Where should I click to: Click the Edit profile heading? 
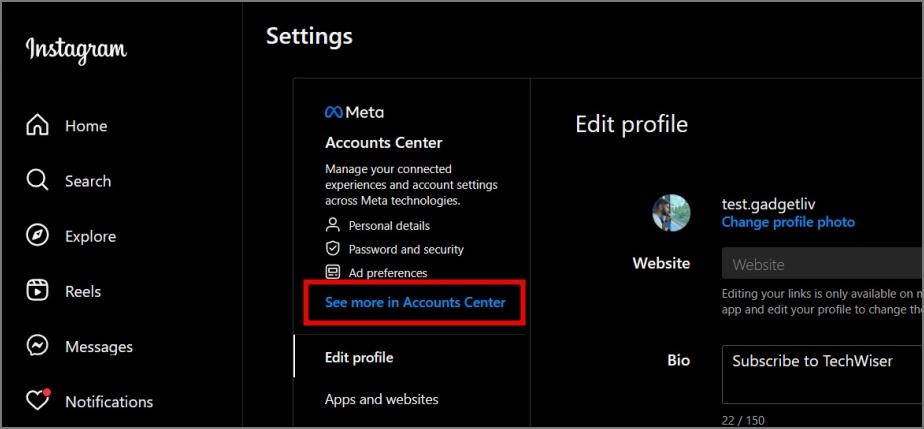click(x=631, y=124)
